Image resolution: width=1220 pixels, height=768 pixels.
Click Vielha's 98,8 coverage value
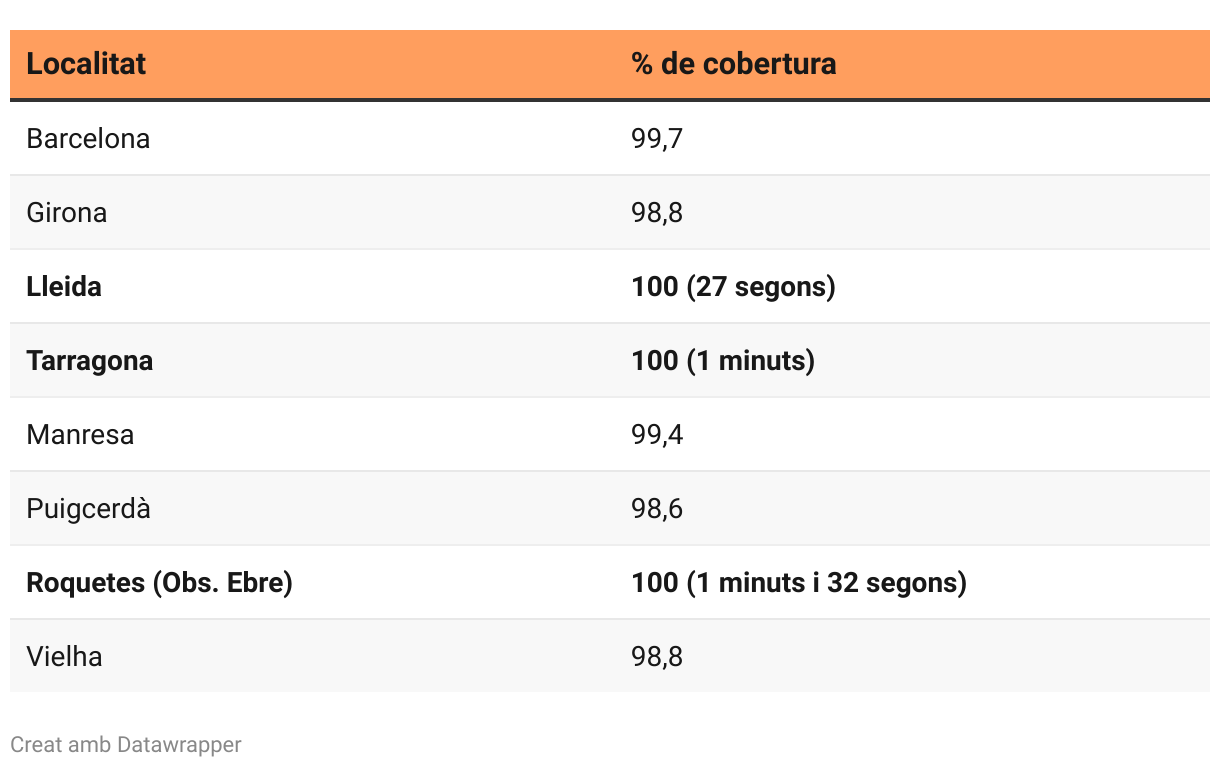point(657,656)
